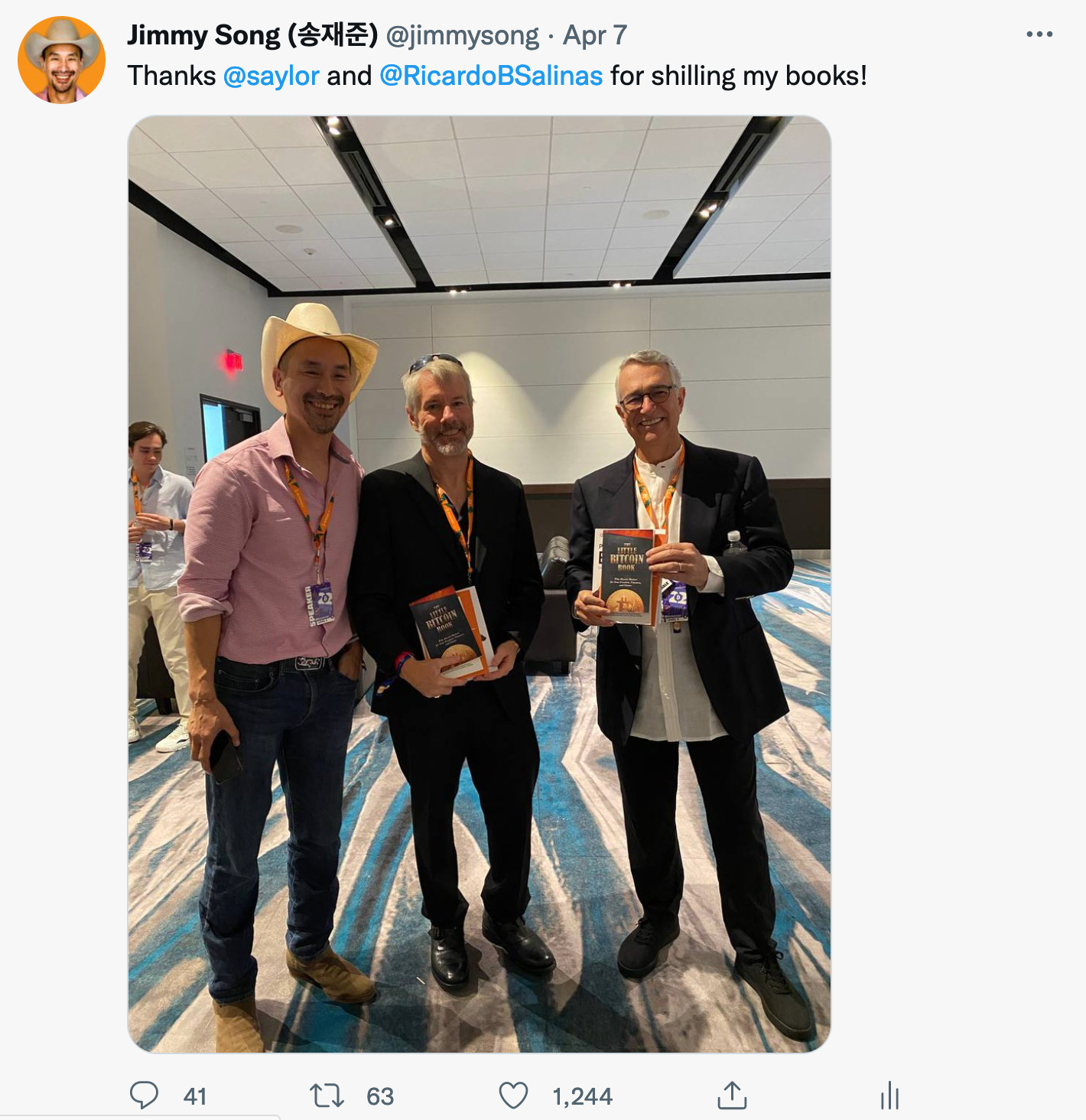Image resolution: width=1086 pixels, height=1120 pixels.
Task: Click the 63 retweets count
Action: (x=380, y=1096)
